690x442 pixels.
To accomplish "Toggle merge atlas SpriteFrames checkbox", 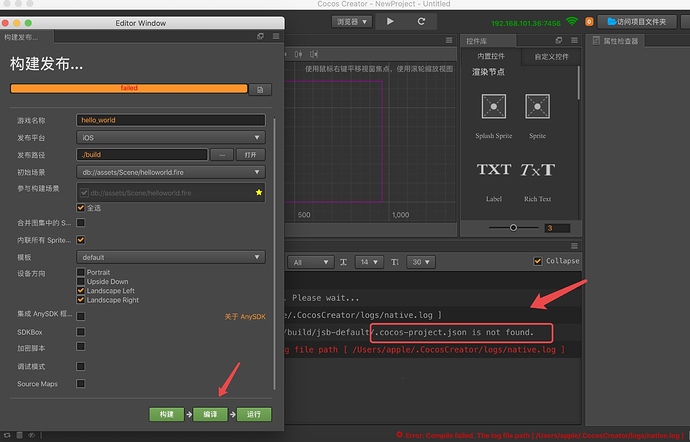I will 81,222.
